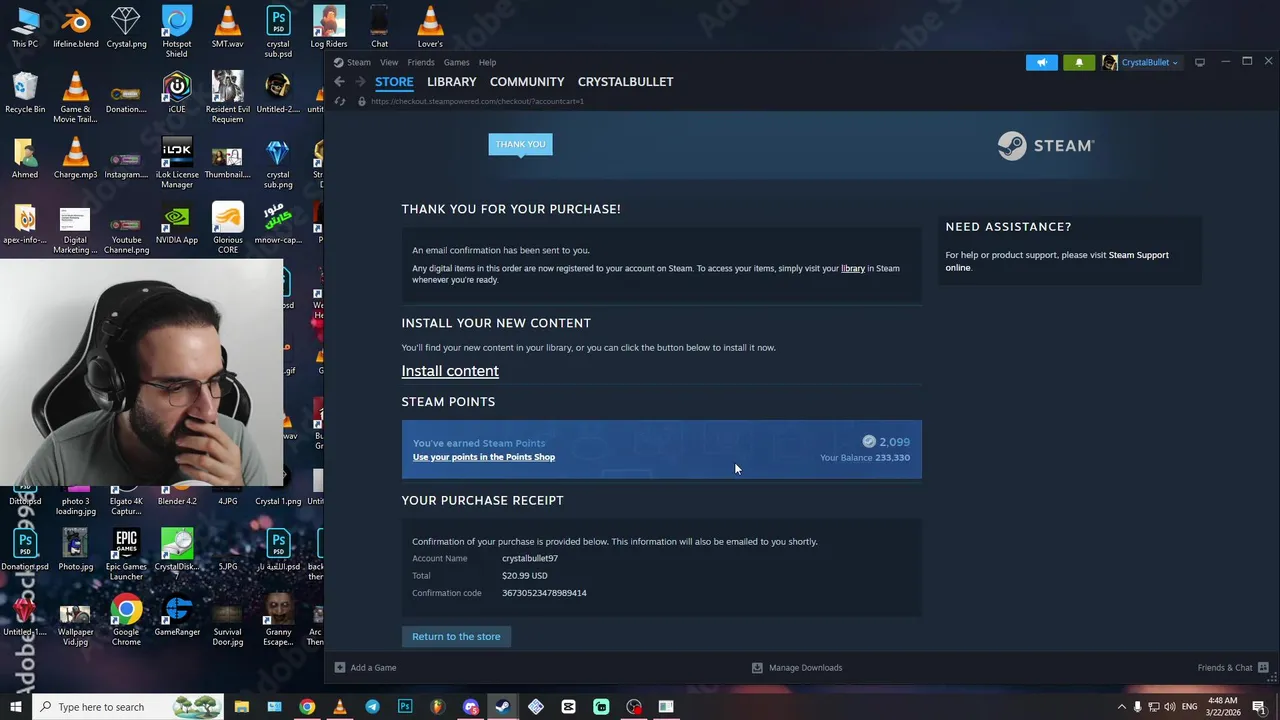Click the $20.99 USD total value

(524, 576)
